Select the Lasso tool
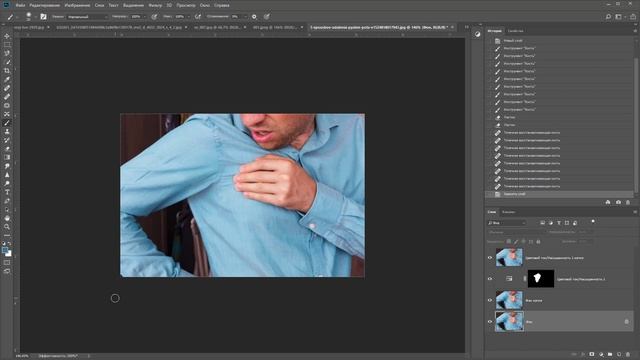Screen dimensions: 640x360 pos(7,53)
